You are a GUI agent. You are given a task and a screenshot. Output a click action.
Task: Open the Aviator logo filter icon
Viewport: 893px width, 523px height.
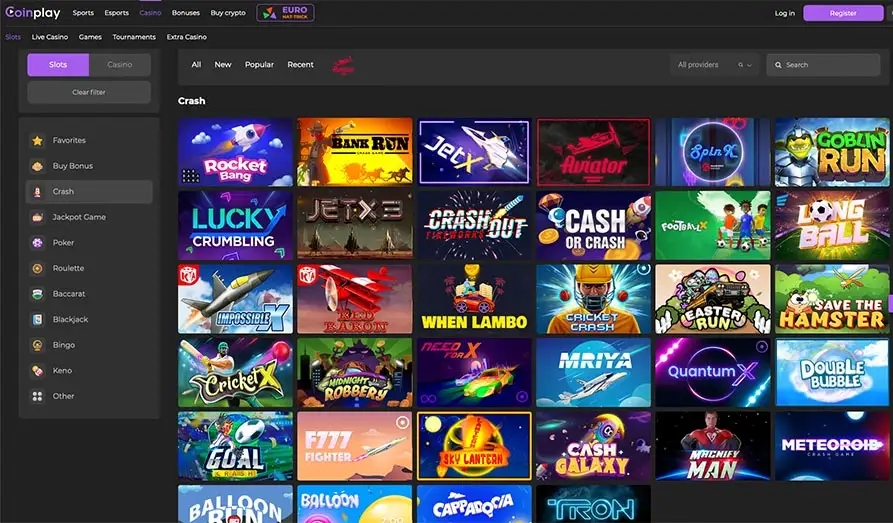point(343,65)
